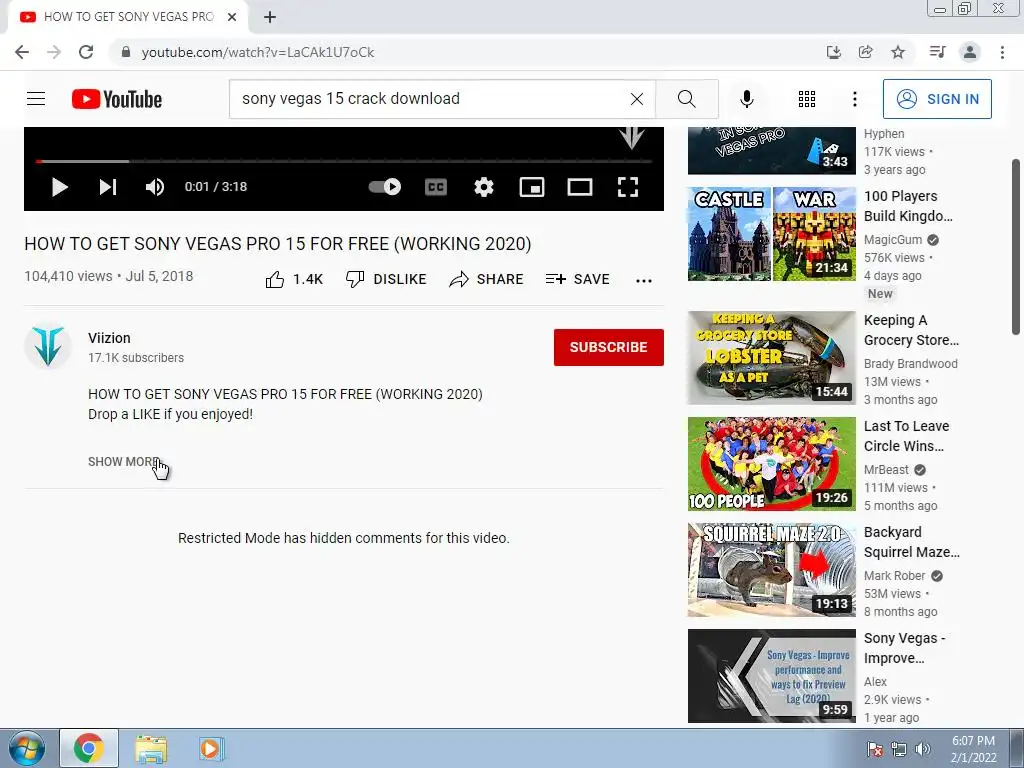Search with your voice microphone

[746, 99]
